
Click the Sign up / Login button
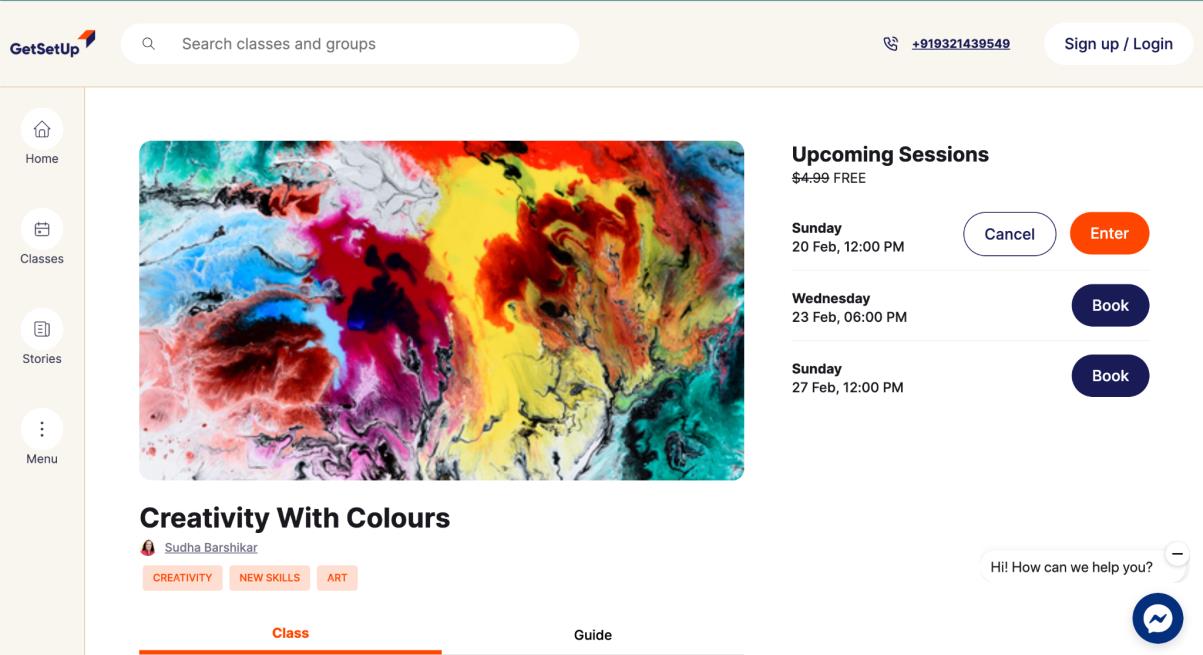click(x=1118, y=44)
